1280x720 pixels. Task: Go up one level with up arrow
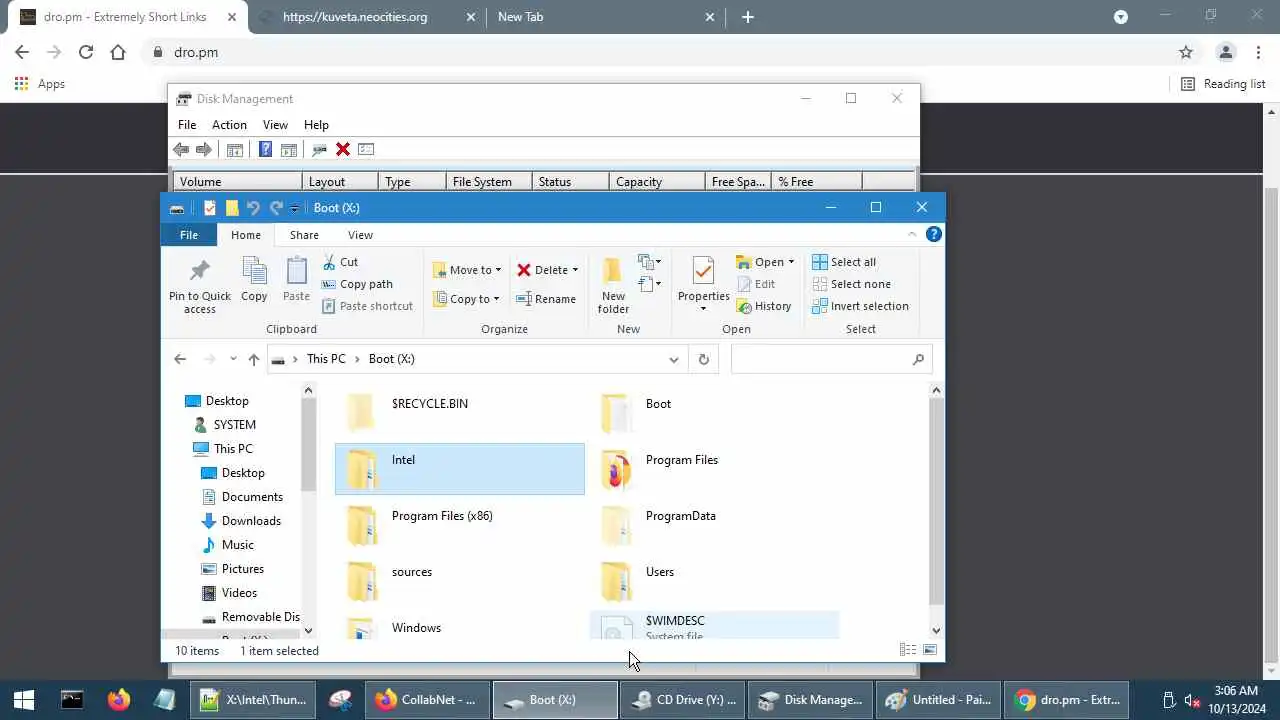[254, 359]
